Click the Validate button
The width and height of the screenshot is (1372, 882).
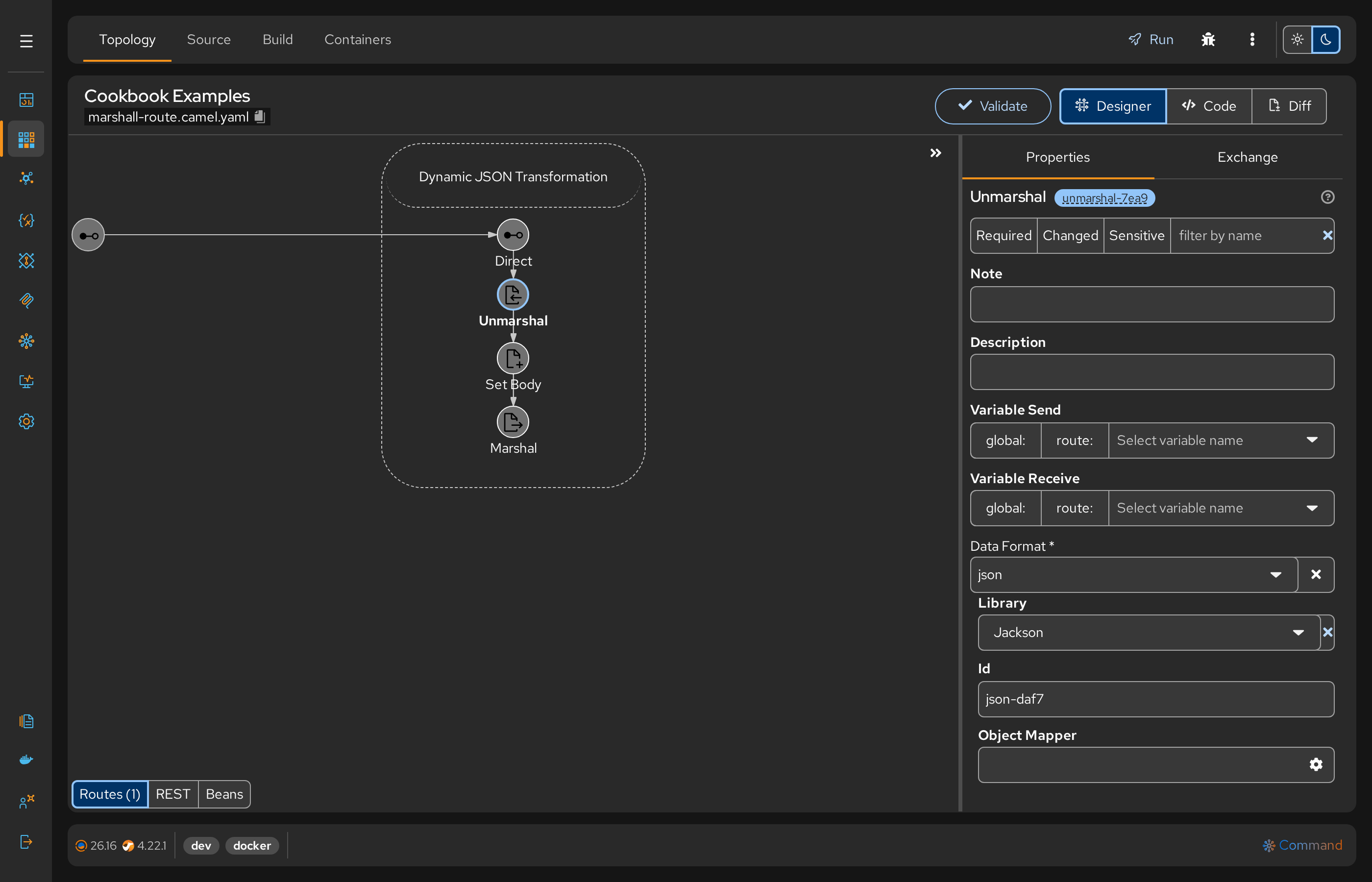[993, 106]
